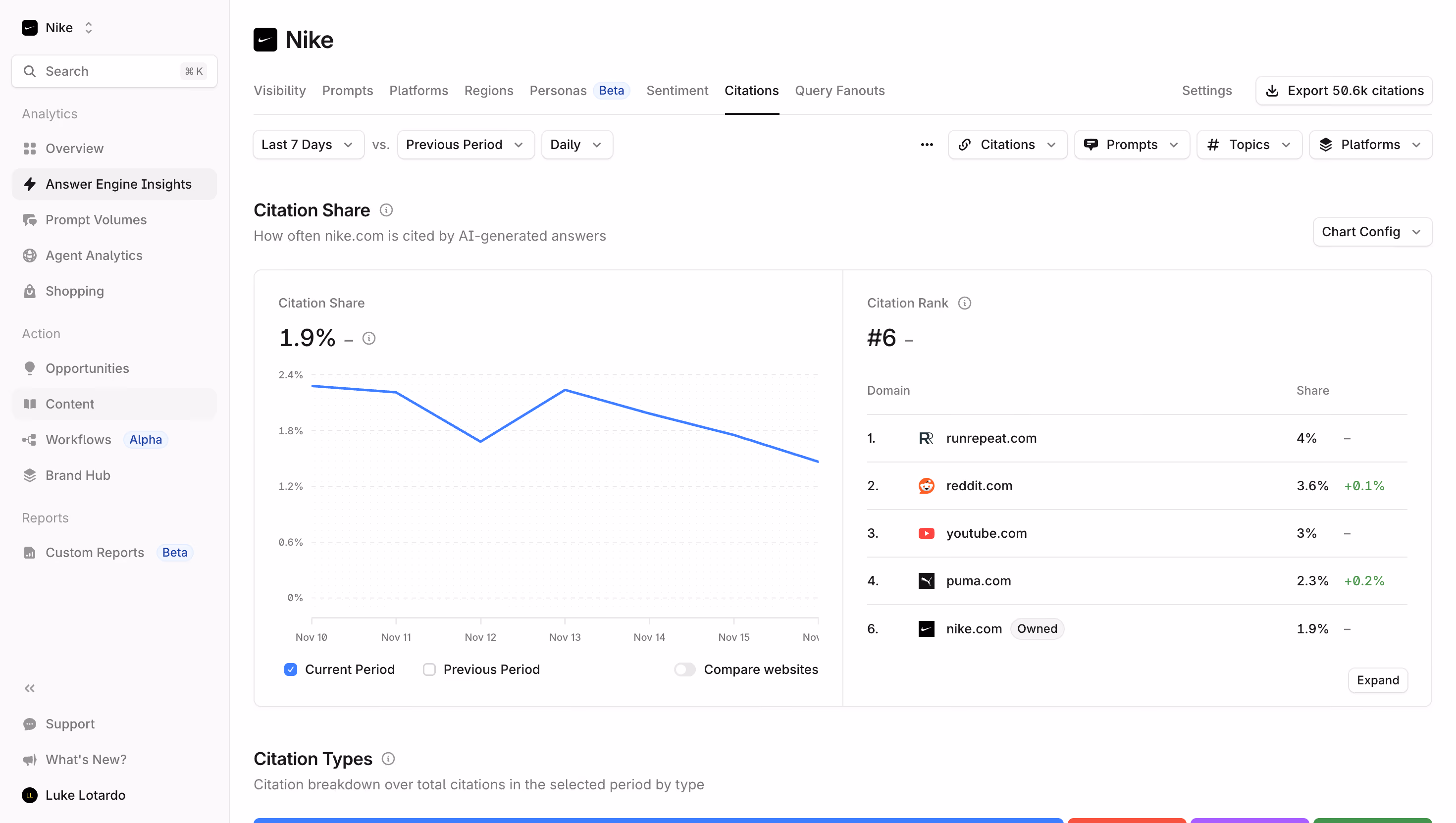Screen dimensions: 1456x823
Task: Click Export 50.6k citations button
Action: pos(1344,91)
